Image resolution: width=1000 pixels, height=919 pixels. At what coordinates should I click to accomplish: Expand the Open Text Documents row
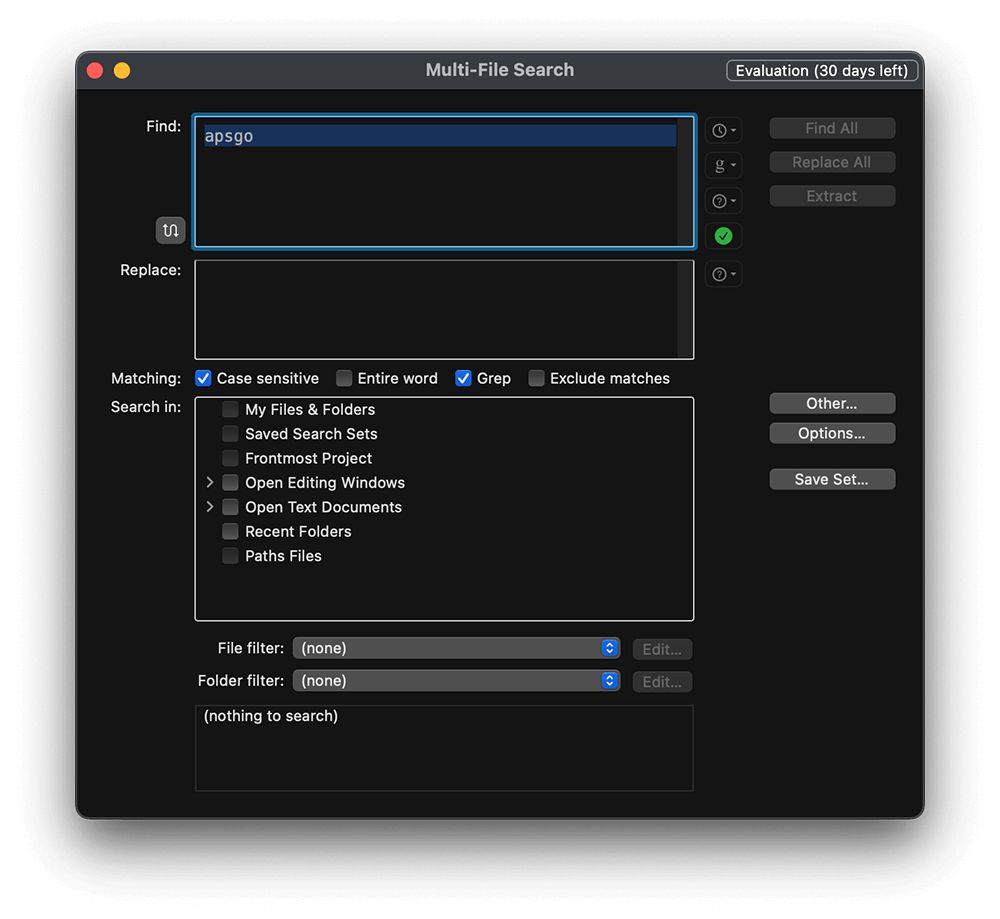tap(210, 507)
